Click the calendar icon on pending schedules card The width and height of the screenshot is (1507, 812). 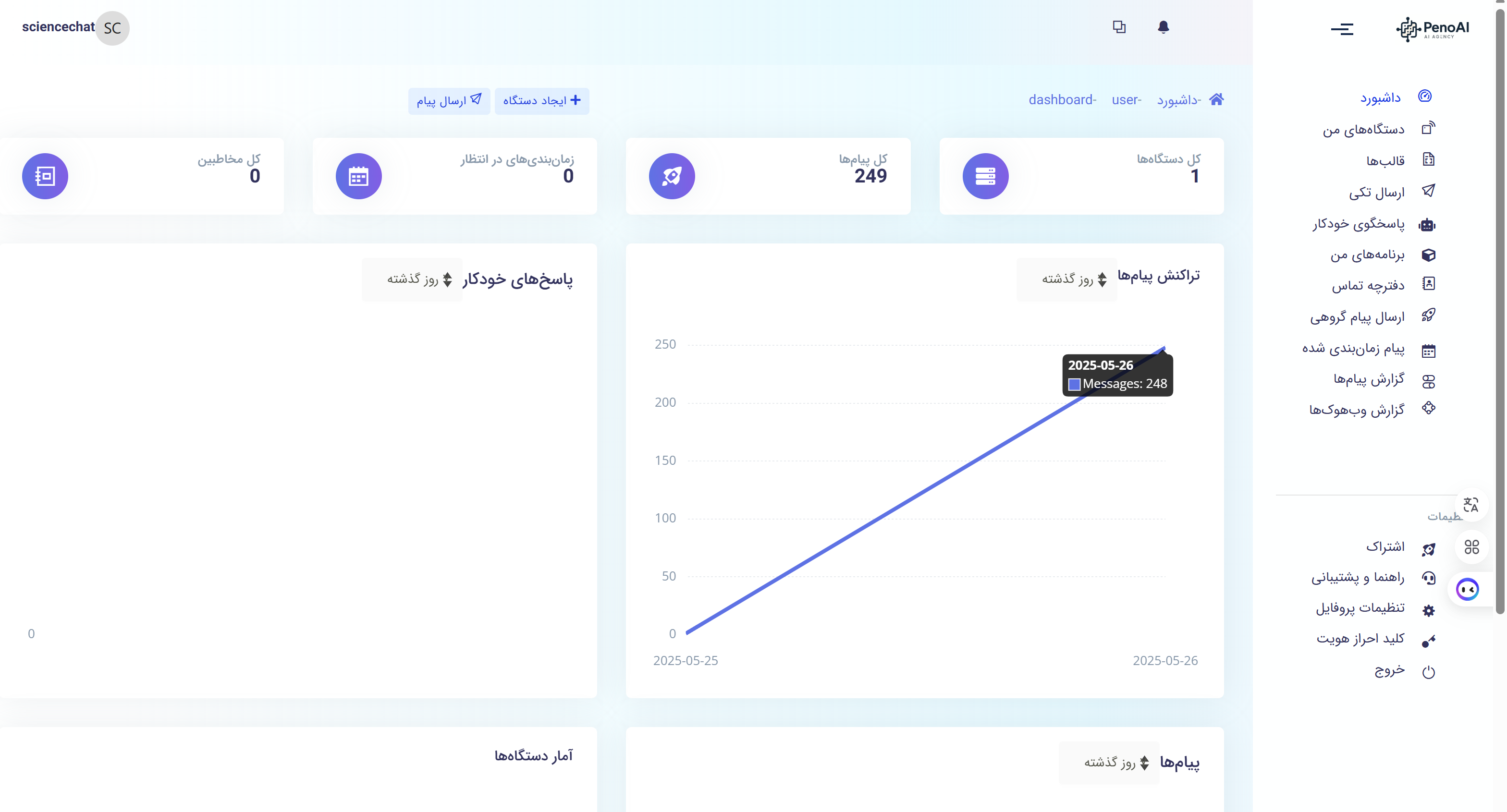click(x=358, y=176)
